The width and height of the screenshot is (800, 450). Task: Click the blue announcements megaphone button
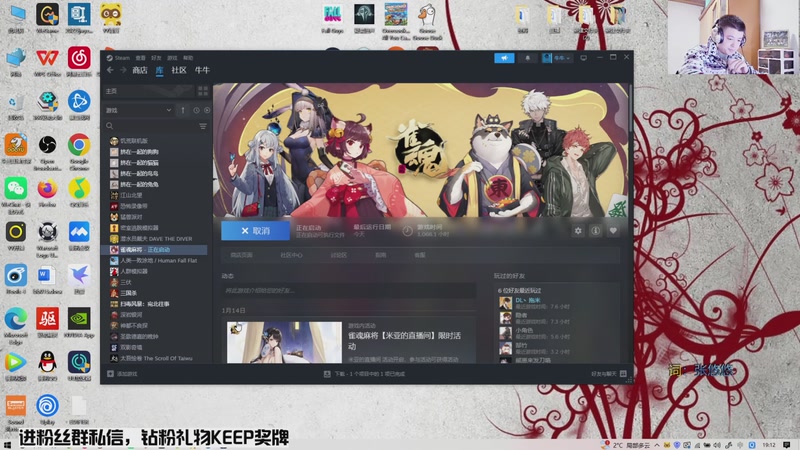click(x=504, y=58)
